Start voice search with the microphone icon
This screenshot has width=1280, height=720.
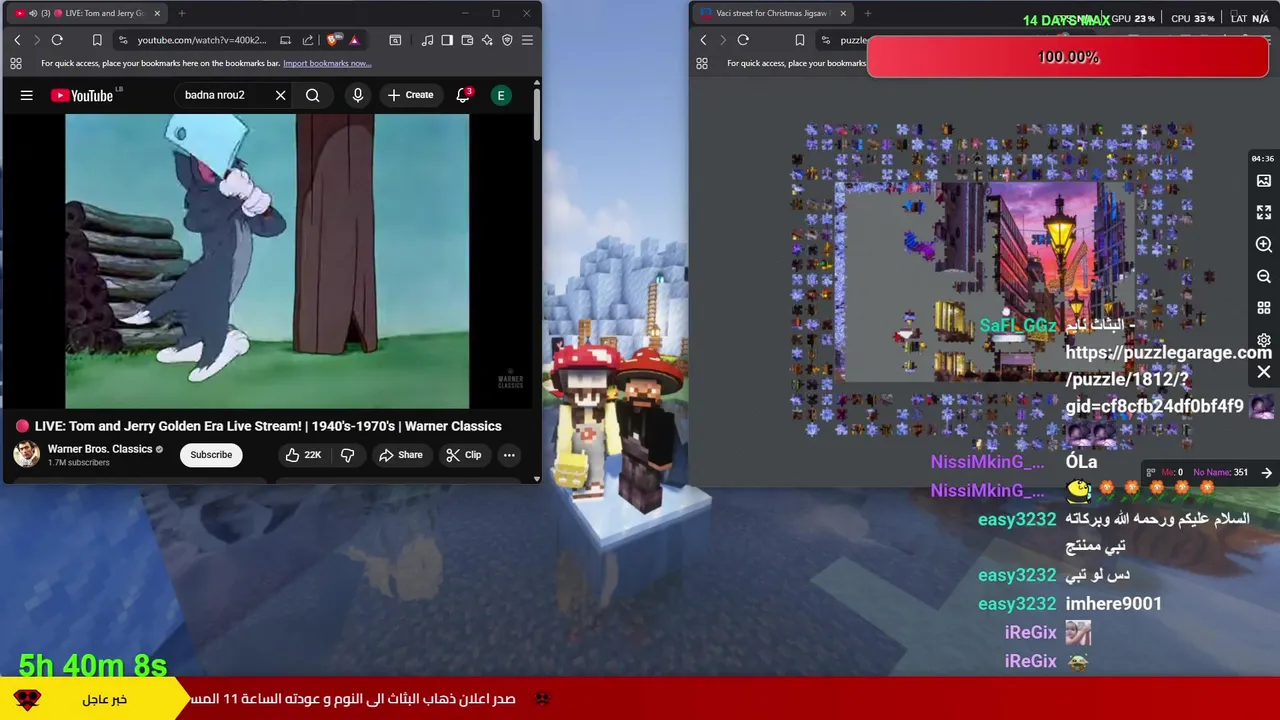pyautogui.click(x=358, y=95)
